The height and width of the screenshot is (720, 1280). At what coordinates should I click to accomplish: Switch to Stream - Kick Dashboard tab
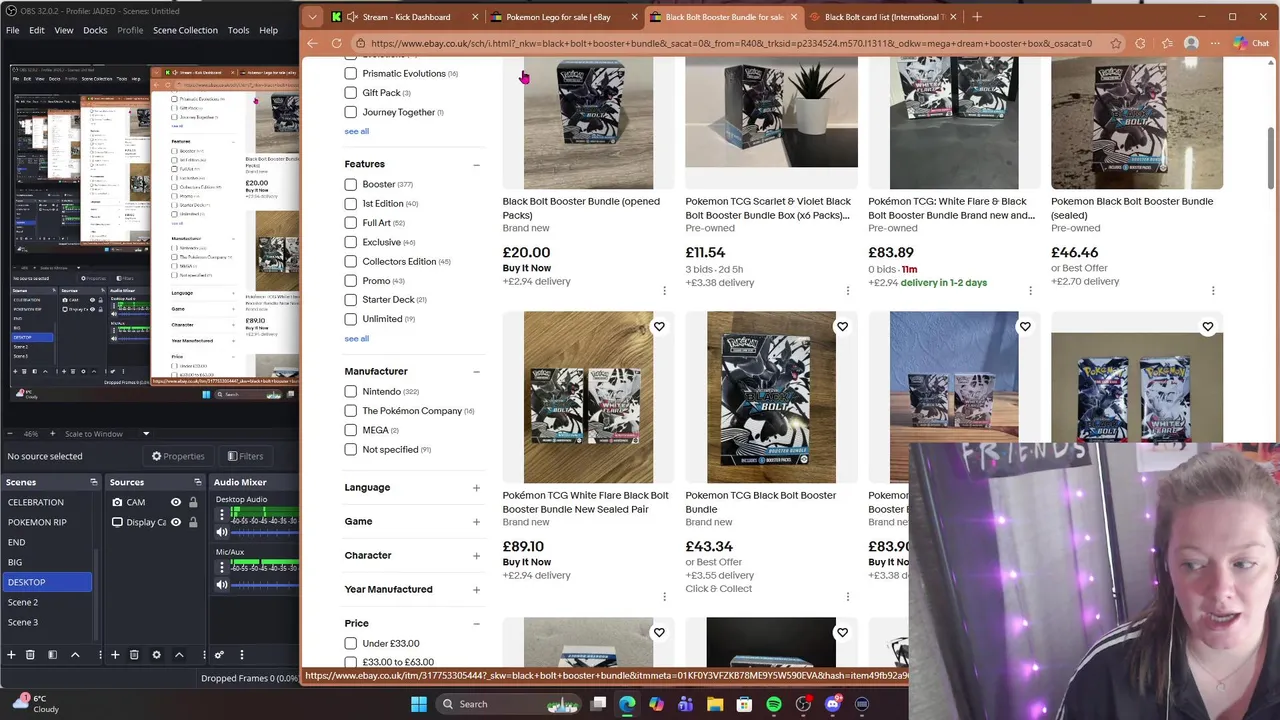pyautogui.click(x=406, y=17)
